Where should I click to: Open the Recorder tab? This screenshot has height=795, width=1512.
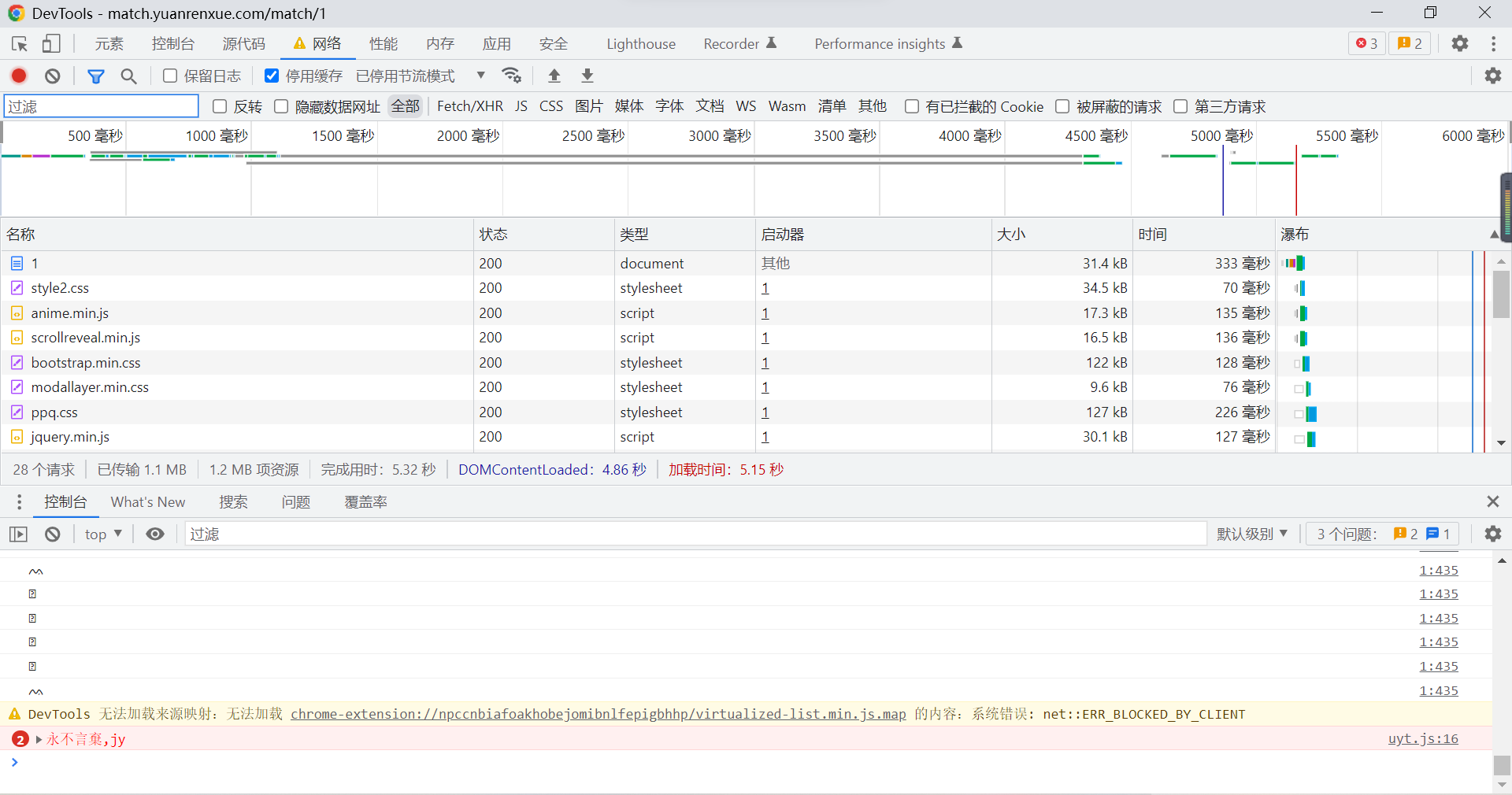click(x=739, y=44)
